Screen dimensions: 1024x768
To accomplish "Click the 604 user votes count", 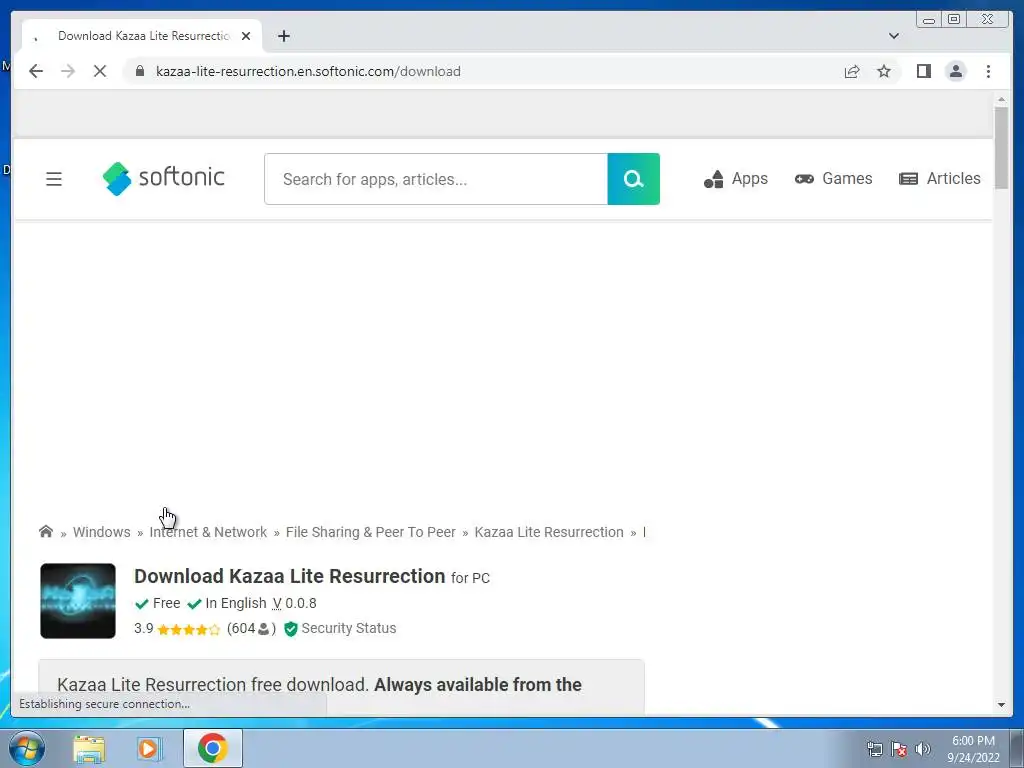I will [x=251, y=628].
